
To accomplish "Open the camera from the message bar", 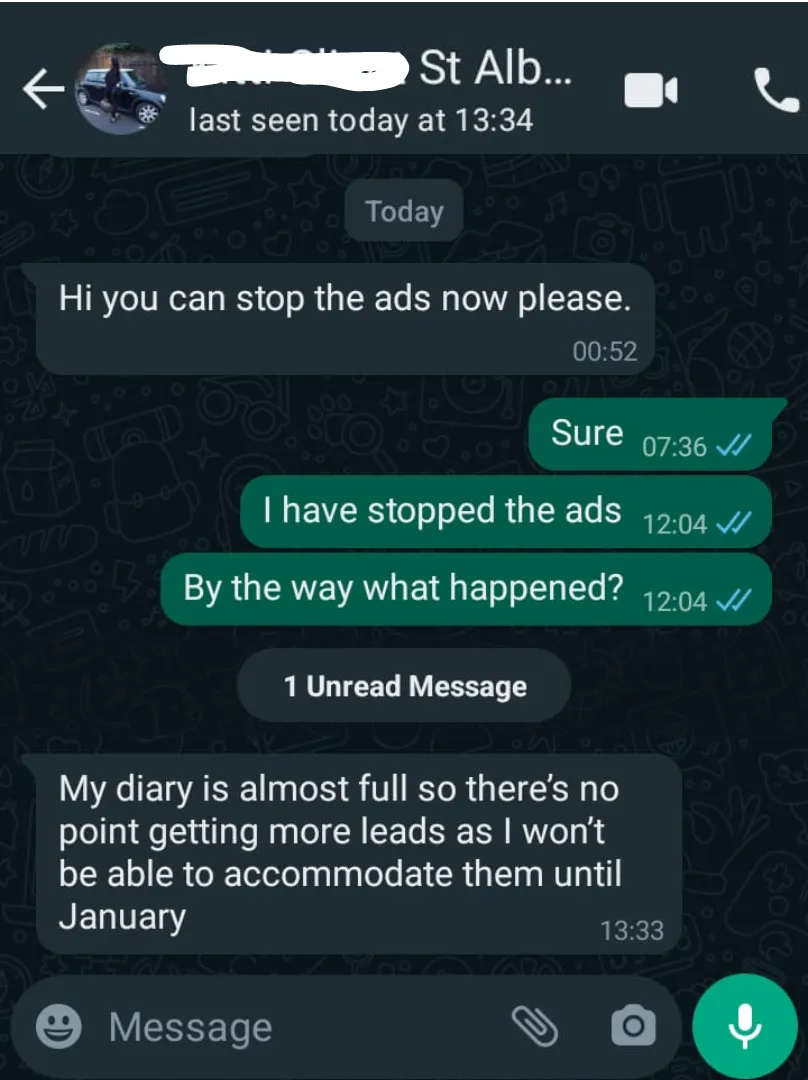I will click(x=633, y=1026).
